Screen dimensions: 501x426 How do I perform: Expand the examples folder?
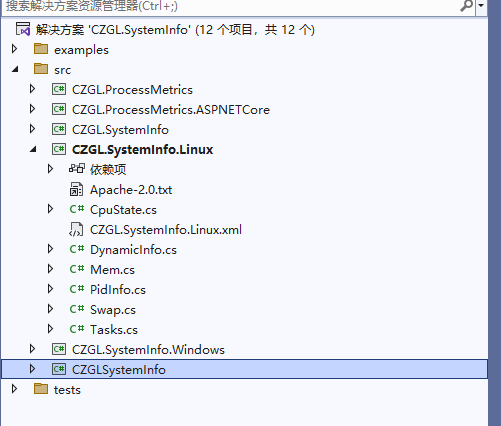tap(14, 49)
